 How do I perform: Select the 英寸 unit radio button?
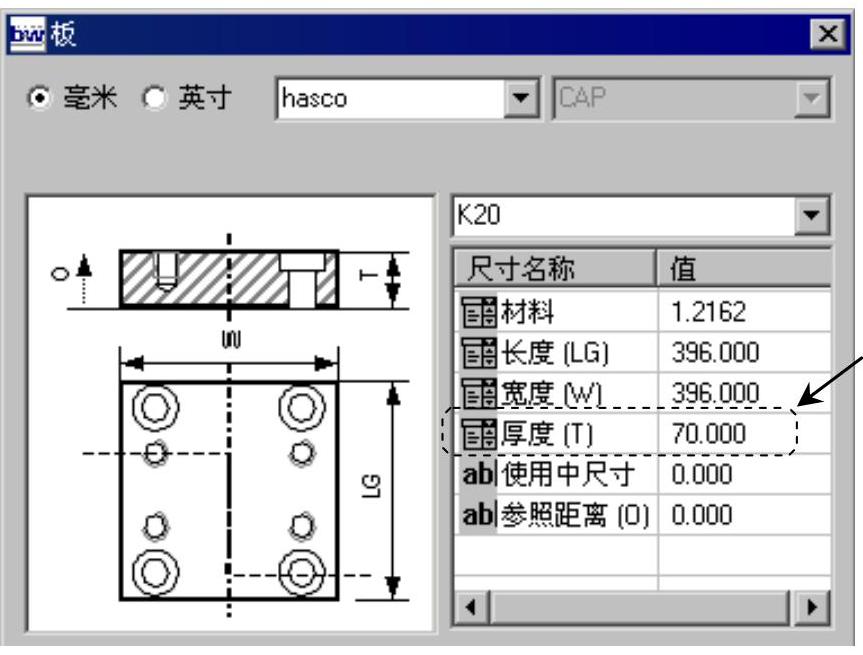(154, 99)
